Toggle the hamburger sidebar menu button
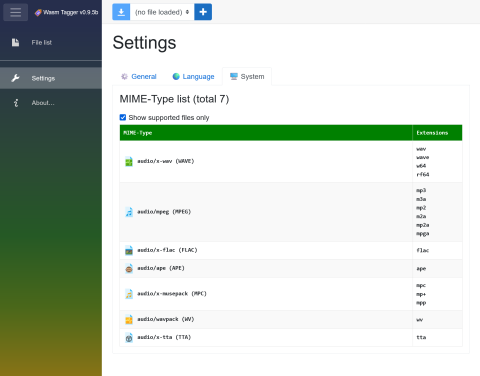 15,12
